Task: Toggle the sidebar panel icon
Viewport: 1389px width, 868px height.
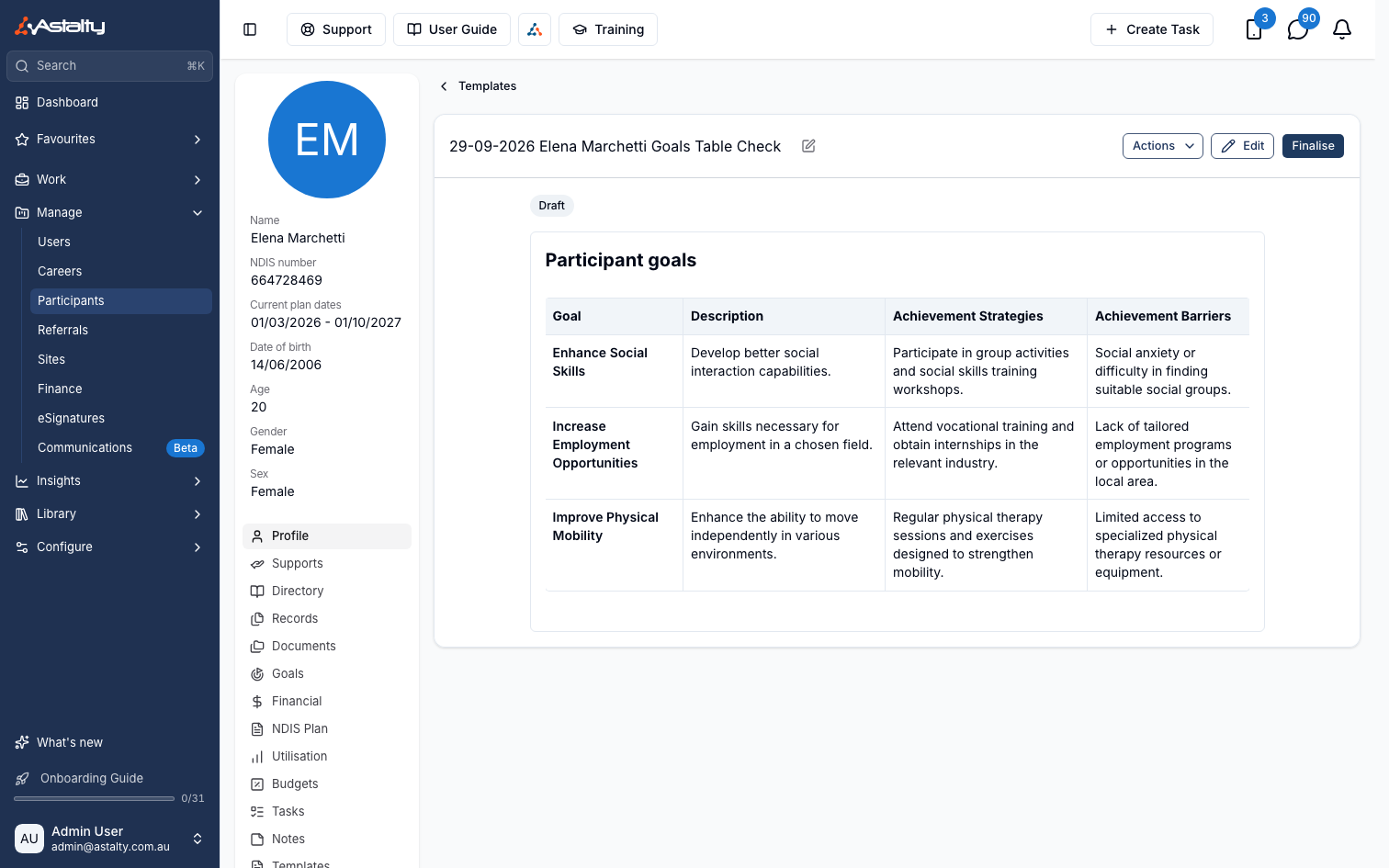Action: 250,29
